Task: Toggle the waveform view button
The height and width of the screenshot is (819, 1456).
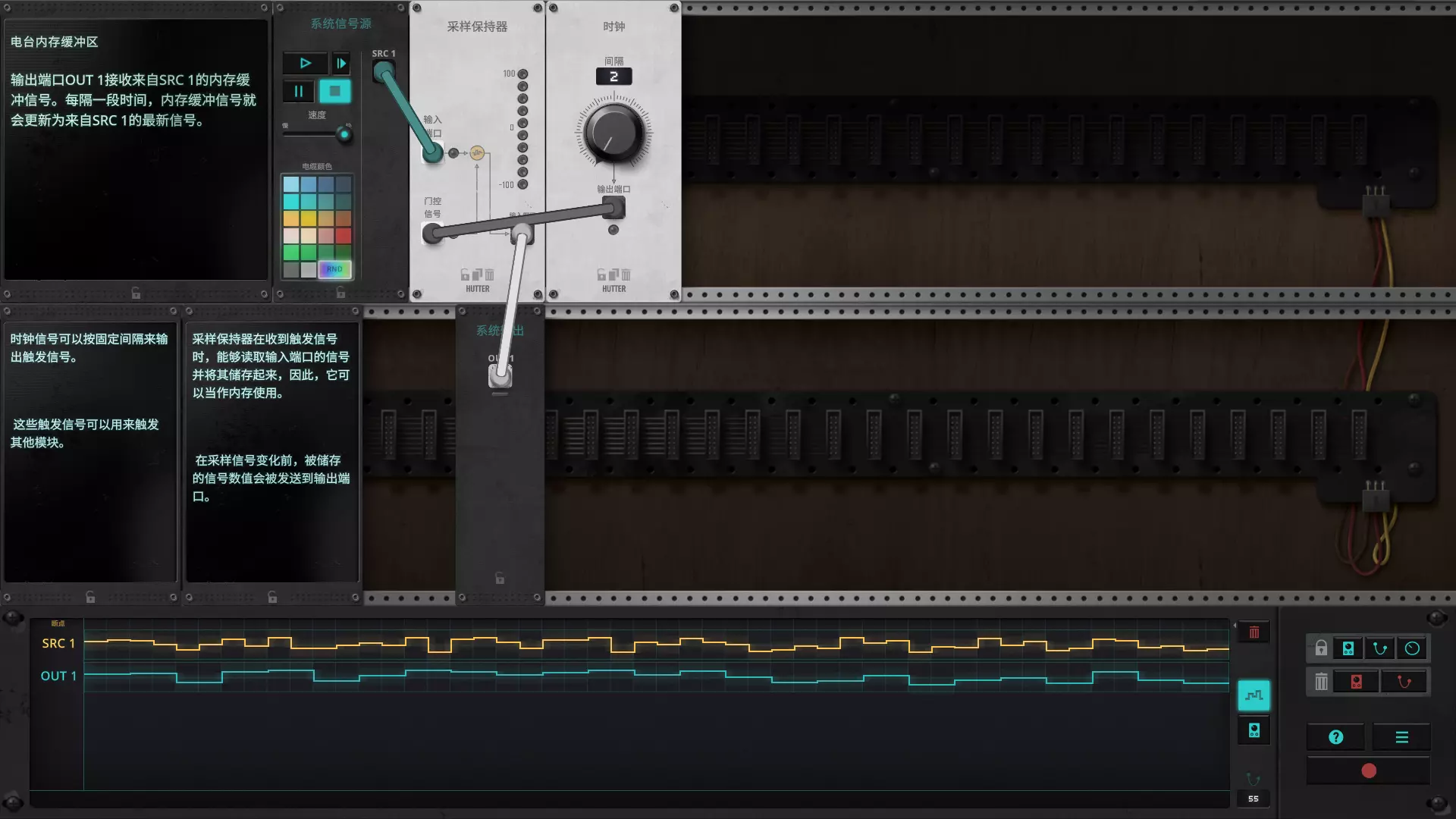Action: click(1254, 695)
